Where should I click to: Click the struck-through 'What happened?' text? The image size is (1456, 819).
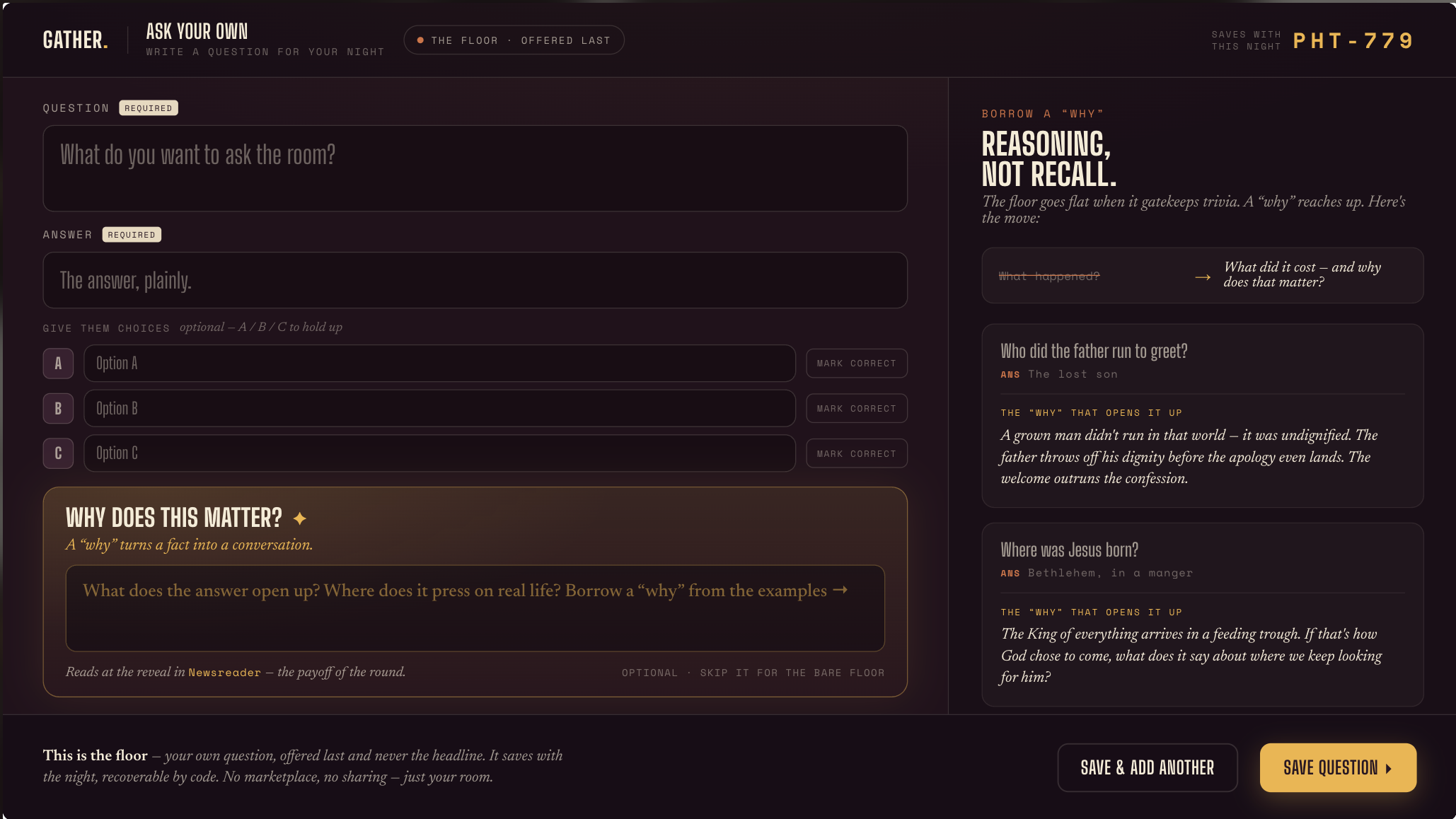[1049, 276]
